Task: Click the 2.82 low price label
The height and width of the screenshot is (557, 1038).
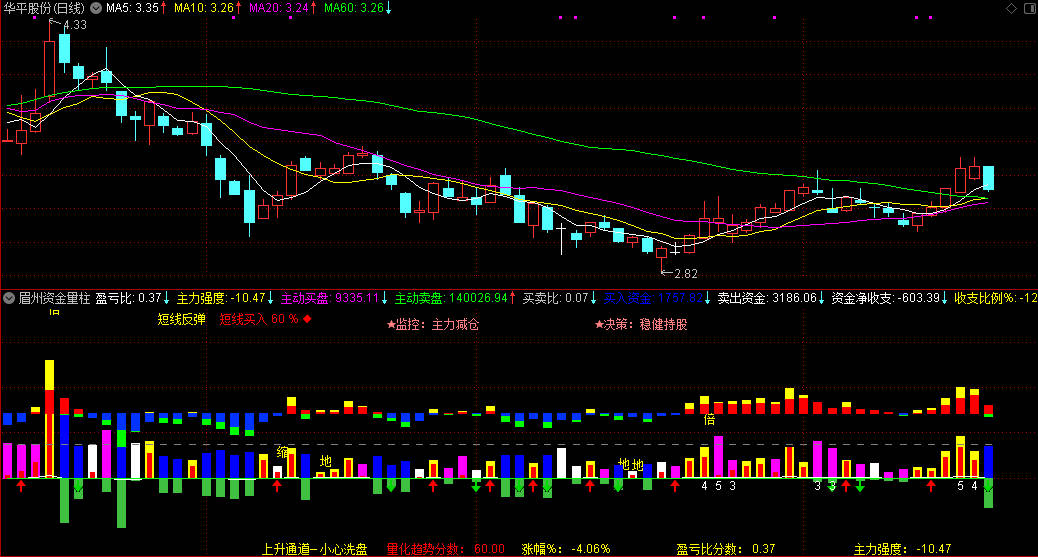Action: tap(686, 273)
